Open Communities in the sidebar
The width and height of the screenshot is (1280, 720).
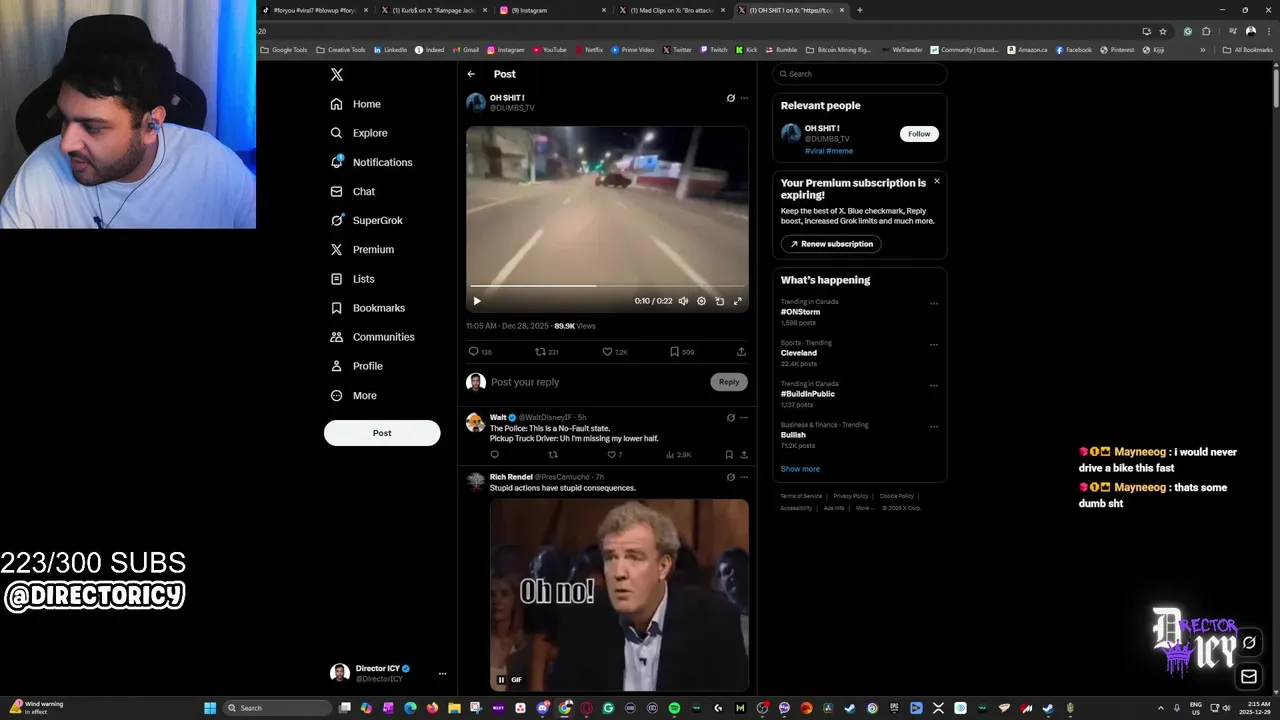tap(372, 337)
